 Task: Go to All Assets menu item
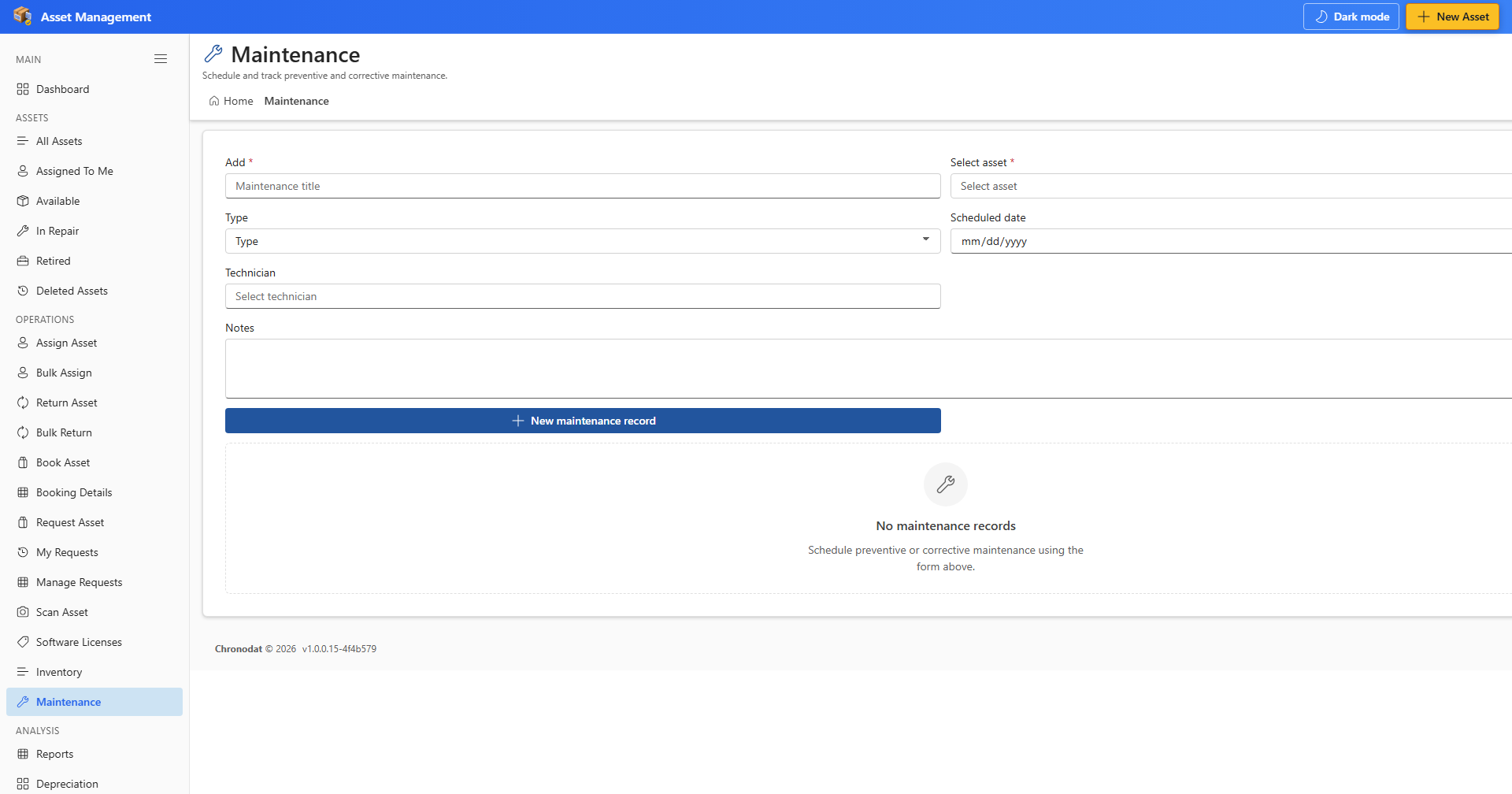pyautogui.click(x=94, y=141)
